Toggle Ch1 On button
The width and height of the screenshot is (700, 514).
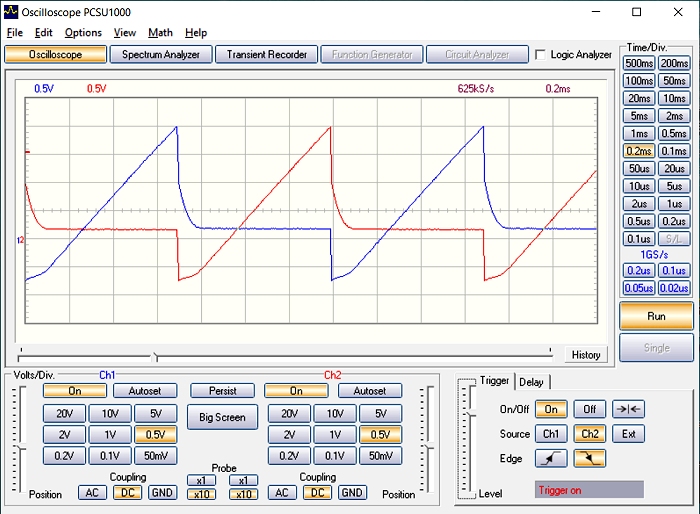[x=75, y=391]
